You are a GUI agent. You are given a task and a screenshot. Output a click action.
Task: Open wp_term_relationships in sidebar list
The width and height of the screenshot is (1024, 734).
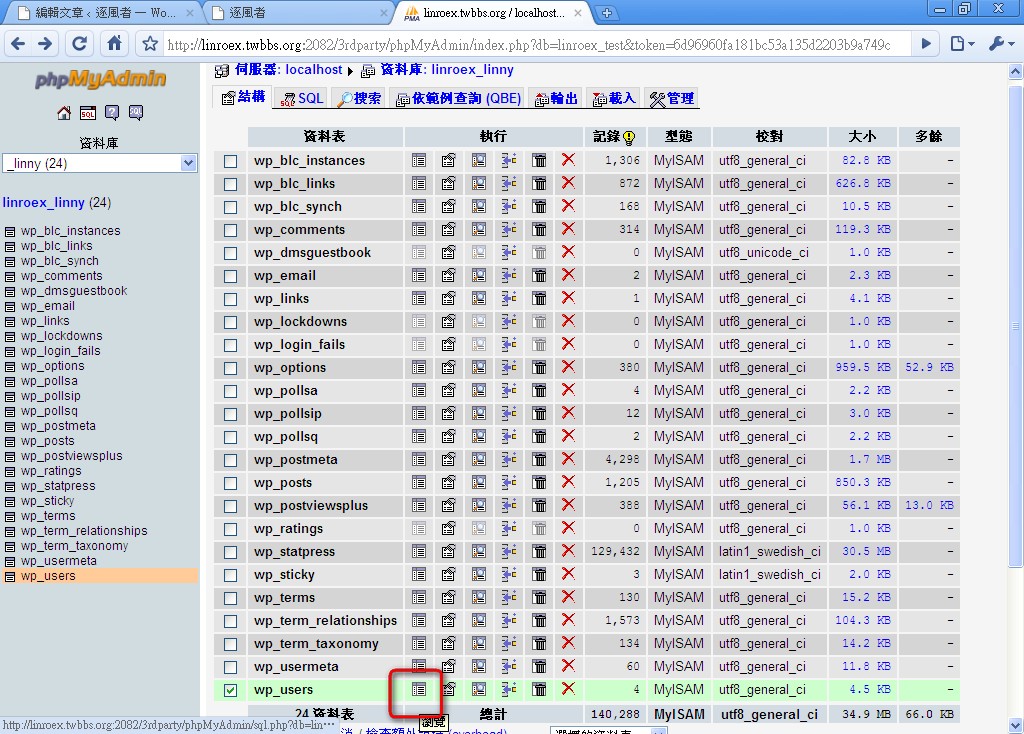coord(84,531)
